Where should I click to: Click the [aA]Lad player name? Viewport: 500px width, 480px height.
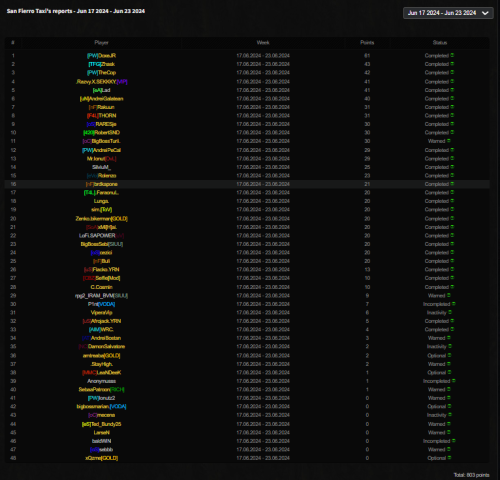tap(101, 90)
